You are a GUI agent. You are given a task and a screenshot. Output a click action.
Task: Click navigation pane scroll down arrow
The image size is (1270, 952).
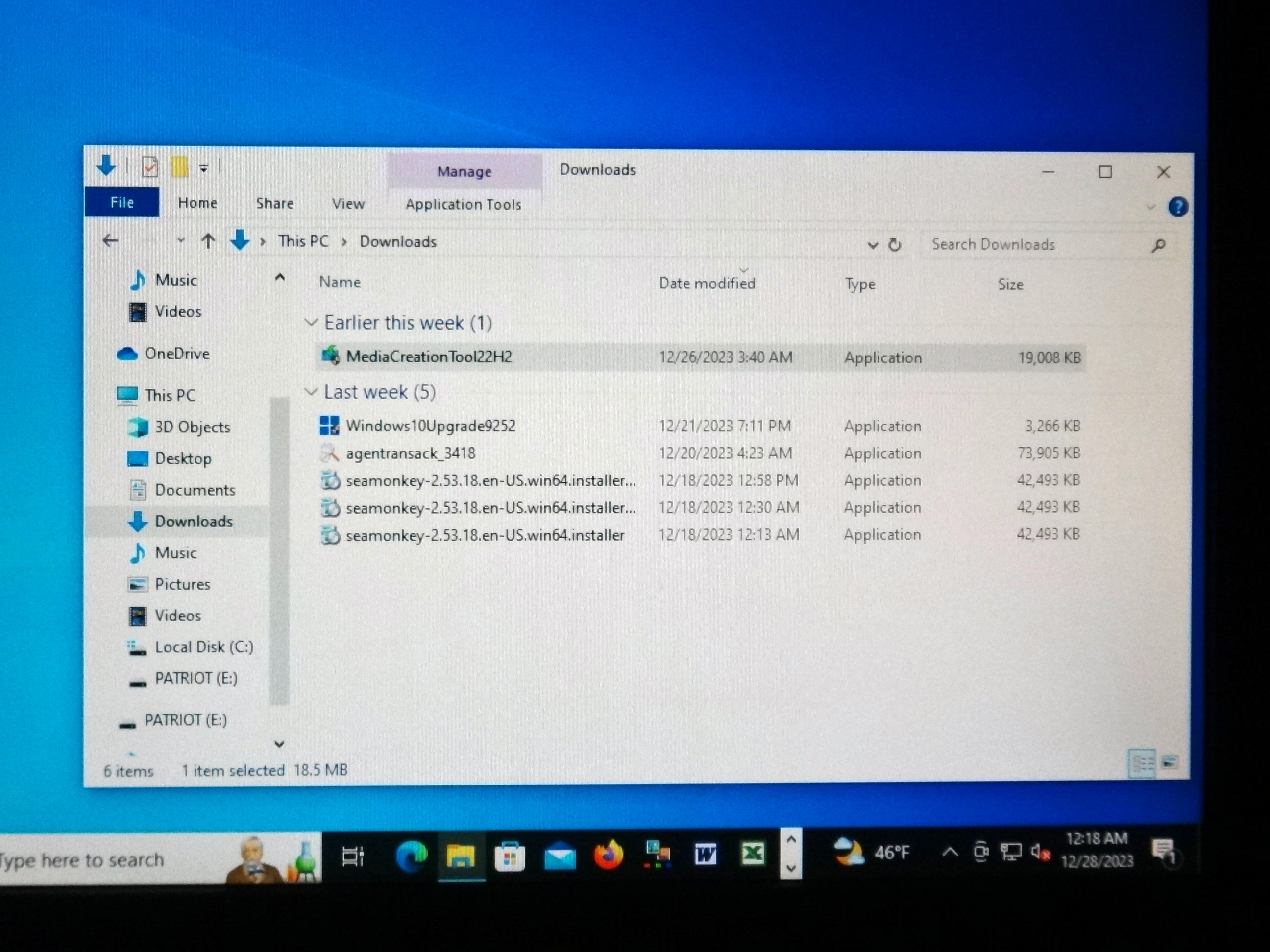(x=279, y=744)
